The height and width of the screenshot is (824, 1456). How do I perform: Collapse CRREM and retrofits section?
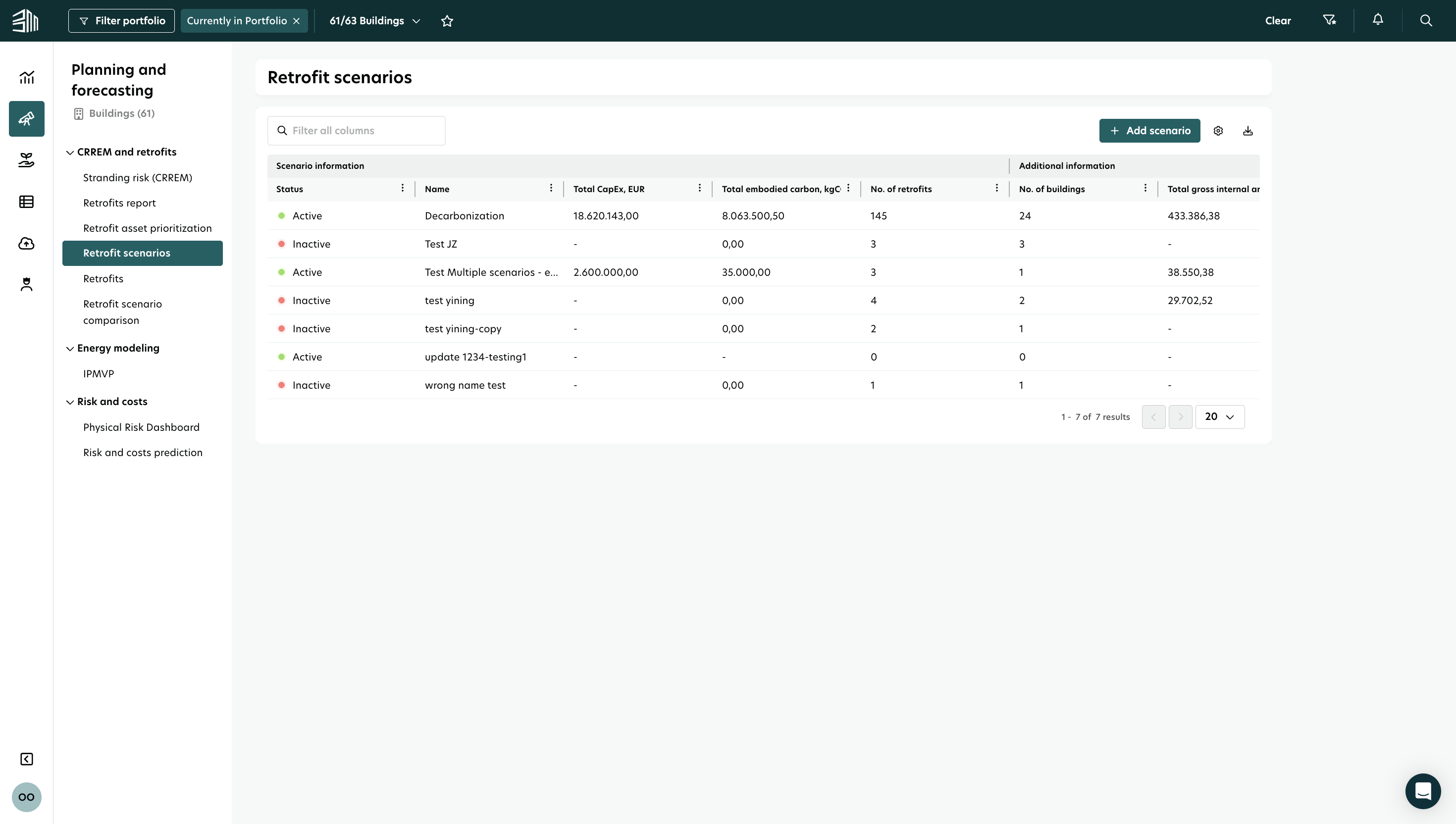(70, 152)
